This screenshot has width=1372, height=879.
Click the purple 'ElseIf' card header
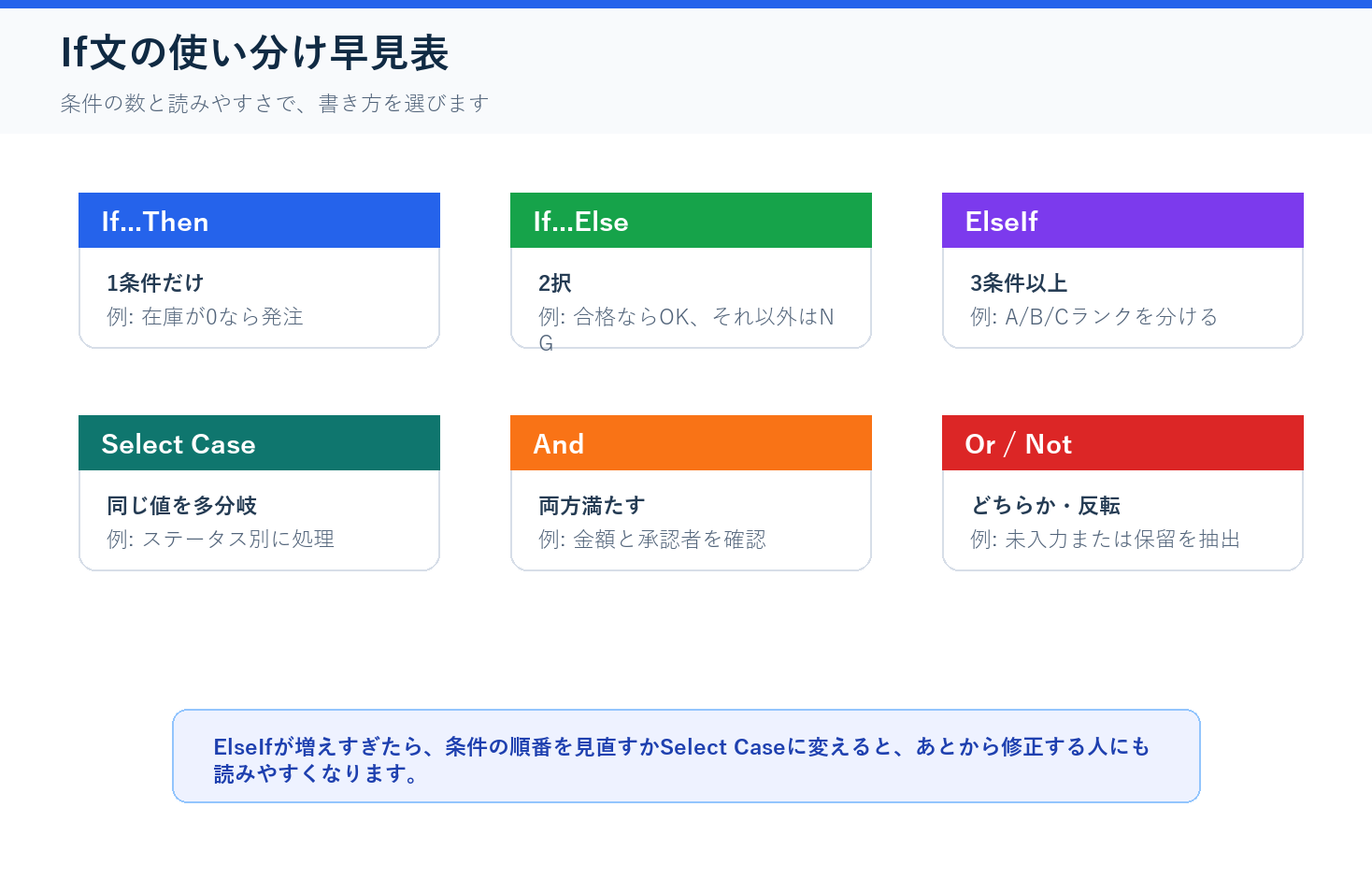pyautogui.click(x=1122, y=221)
